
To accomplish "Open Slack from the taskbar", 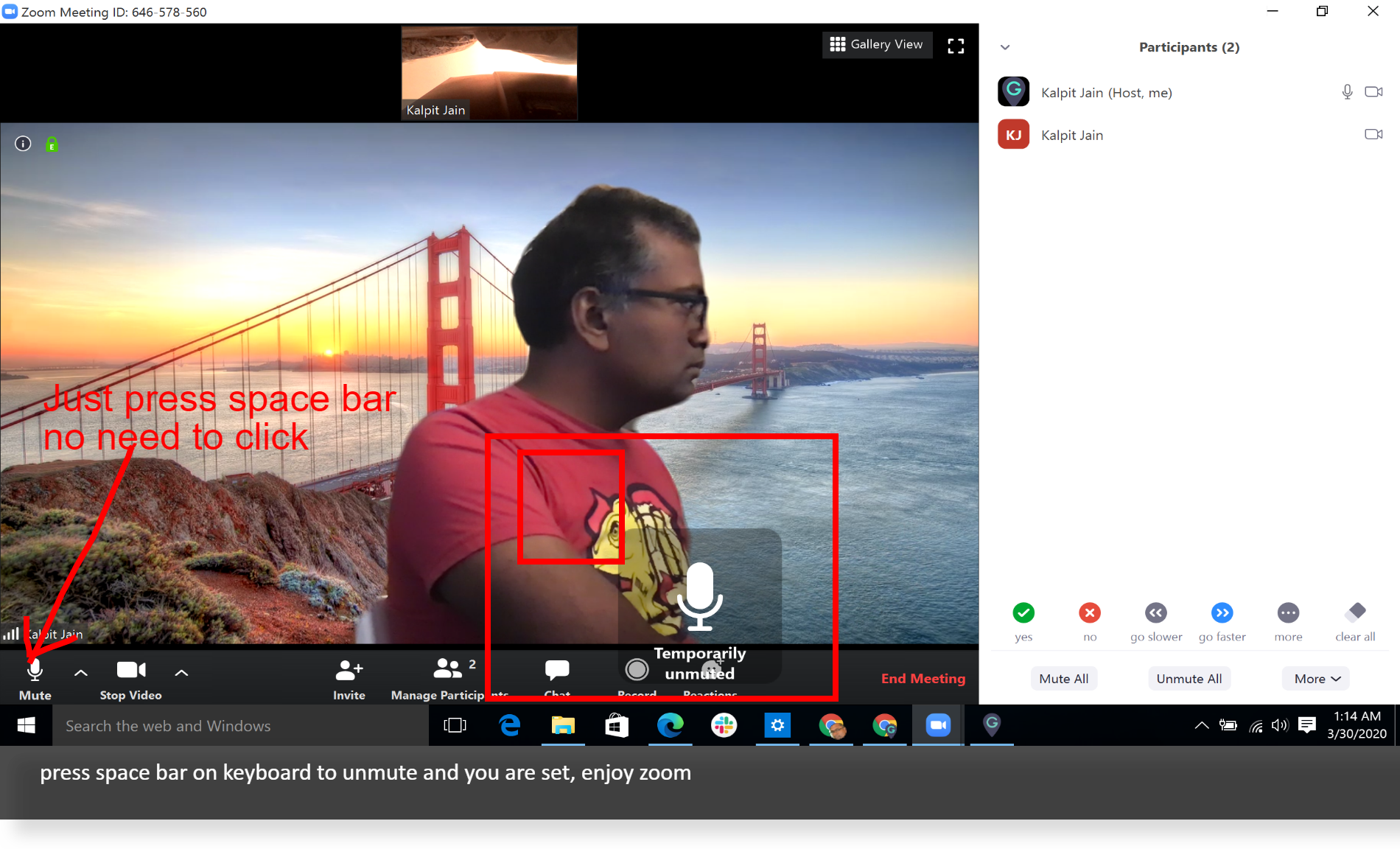I will 724,725.
